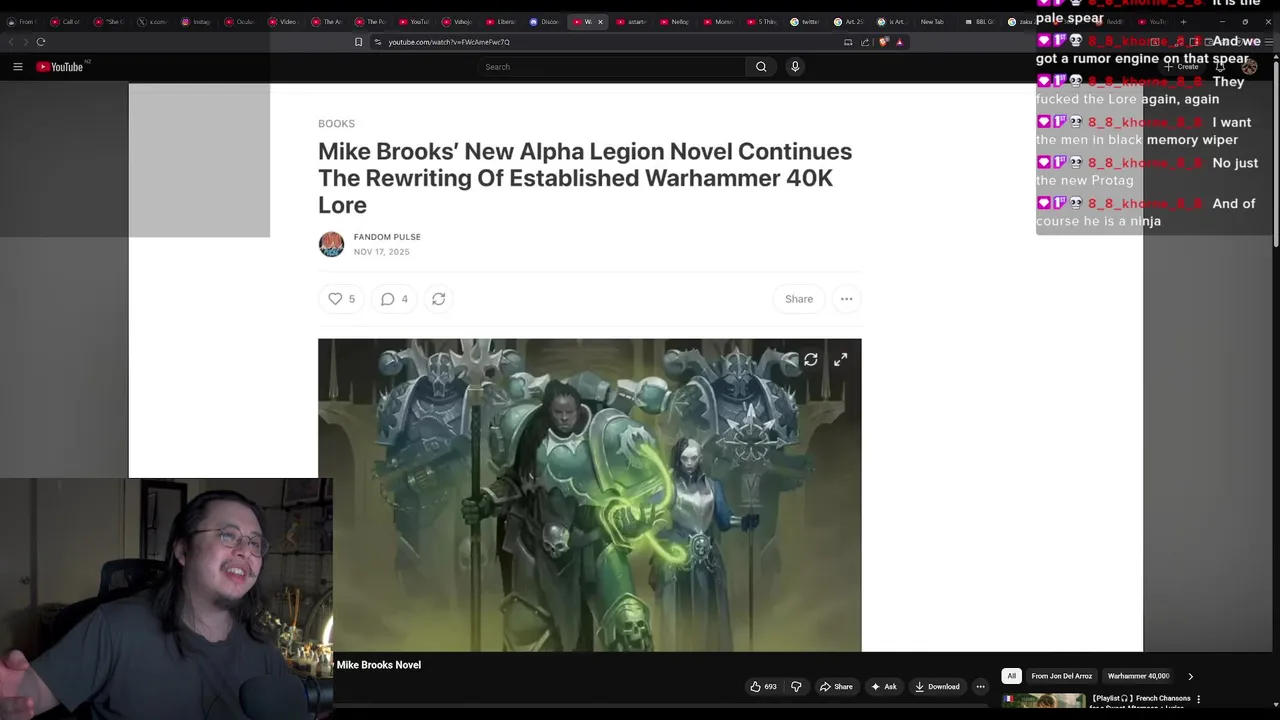The image size is (1280, 720).
Task: Open picture-in-picture icon in address bar
Action: click(848, 42)
